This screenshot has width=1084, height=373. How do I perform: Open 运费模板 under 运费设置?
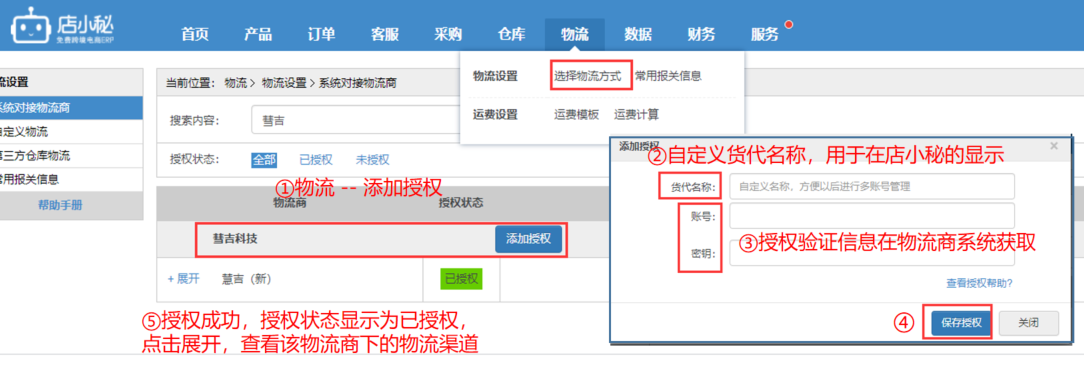pyautogui.click(x=577, y=115)
